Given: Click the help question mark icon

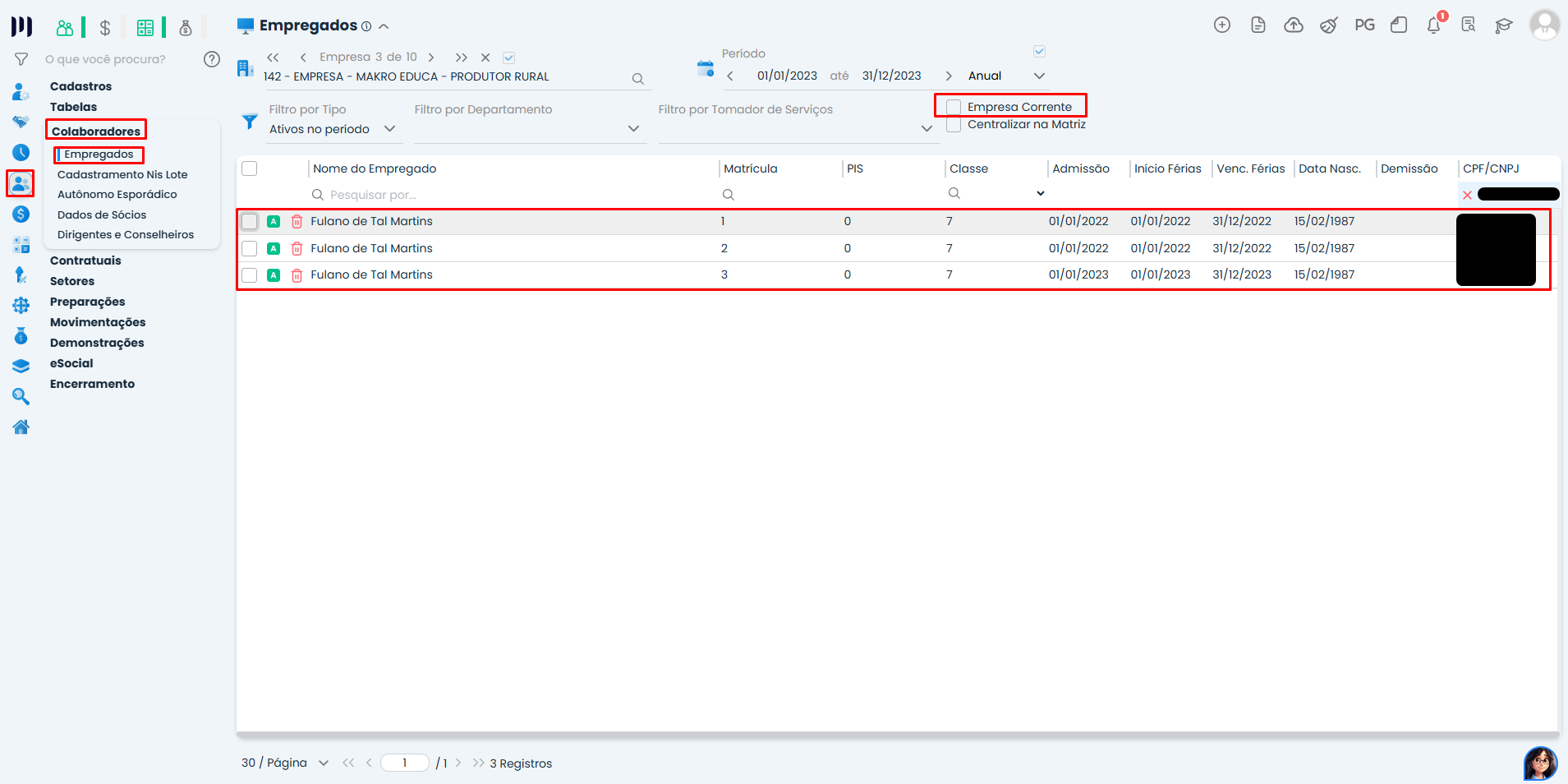Looking at the screenshot, I should pyautogui.click(x=212, y=59).
